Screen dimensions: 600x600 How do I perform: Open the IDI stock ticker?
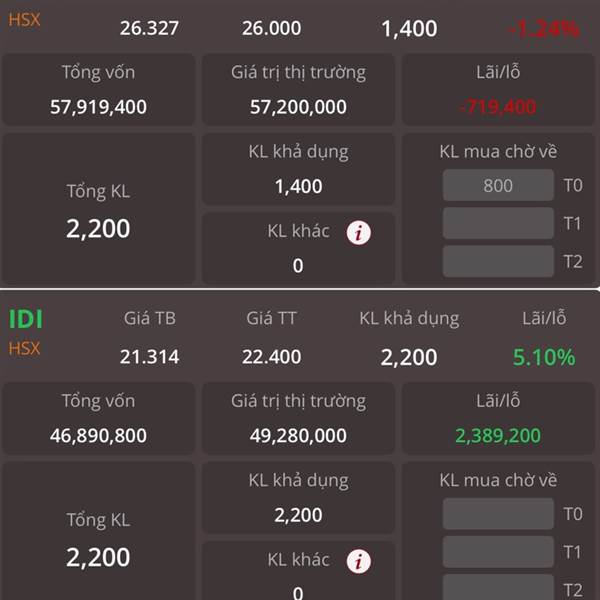[25, 319]
